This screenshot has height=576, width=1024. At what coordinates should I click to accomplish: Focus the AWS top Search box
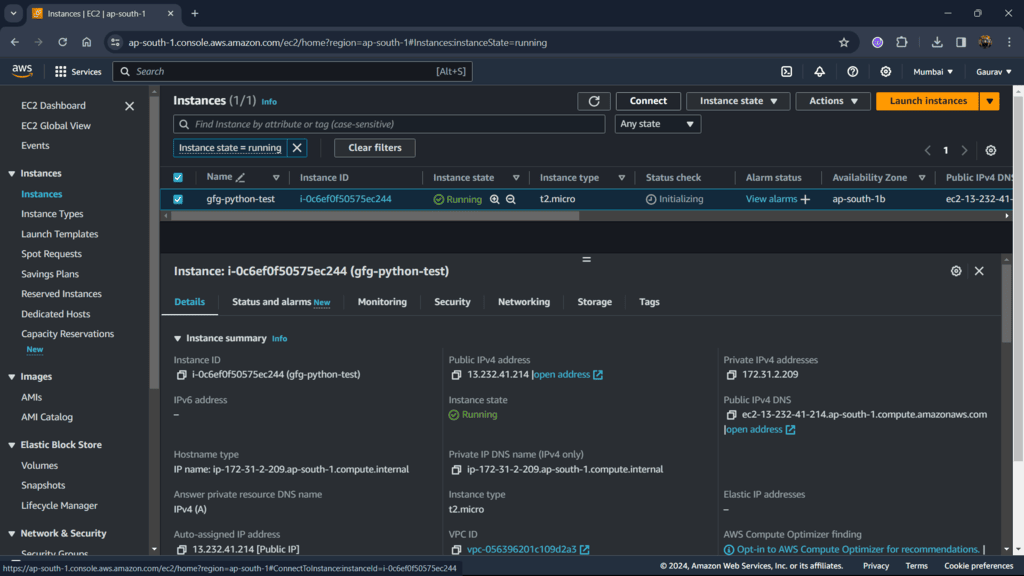(293, 72)
